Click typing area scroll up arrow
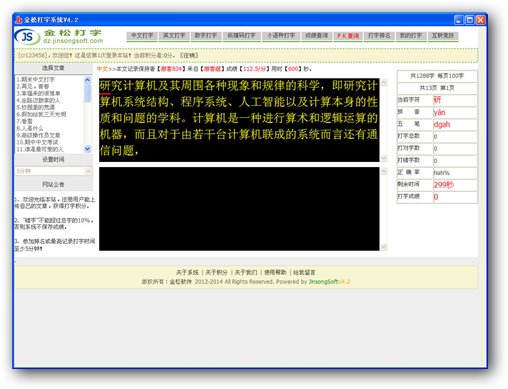This screenshot has height=389, width=508. [384, 171]
